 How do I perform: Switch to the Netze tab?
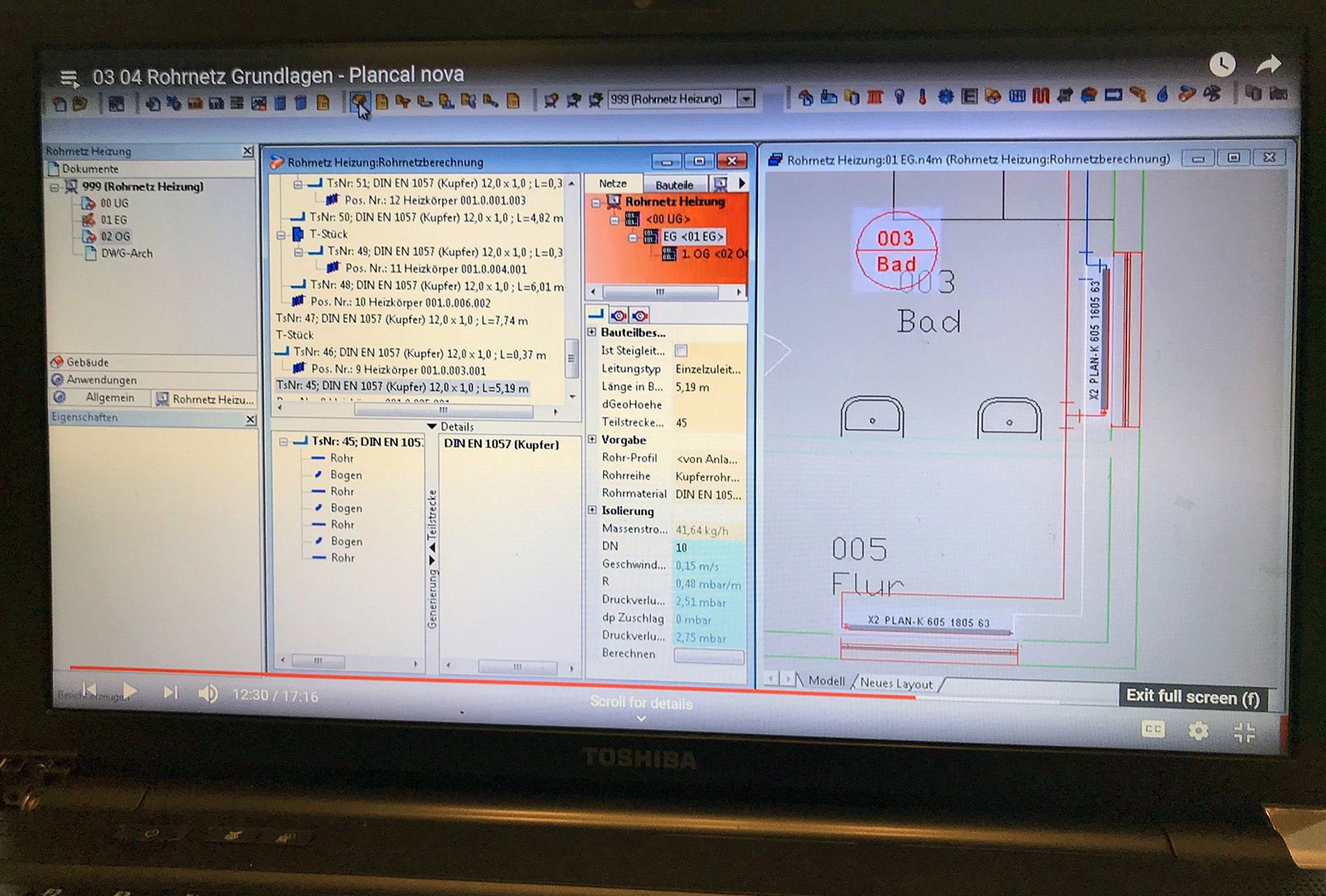tap(613, 184)
